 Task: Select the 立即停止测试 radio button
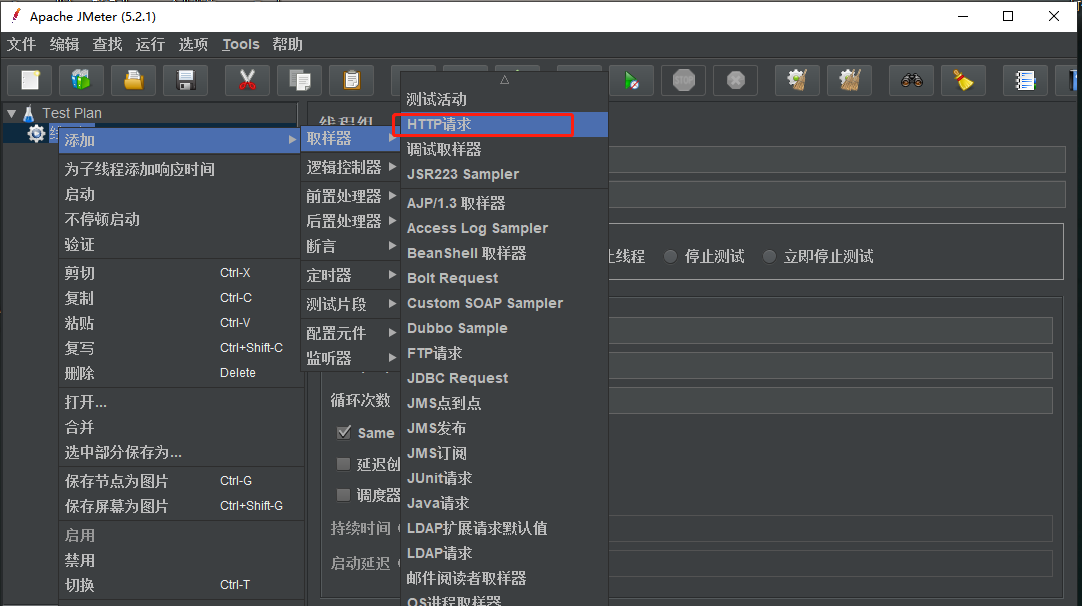click(769, 257)
